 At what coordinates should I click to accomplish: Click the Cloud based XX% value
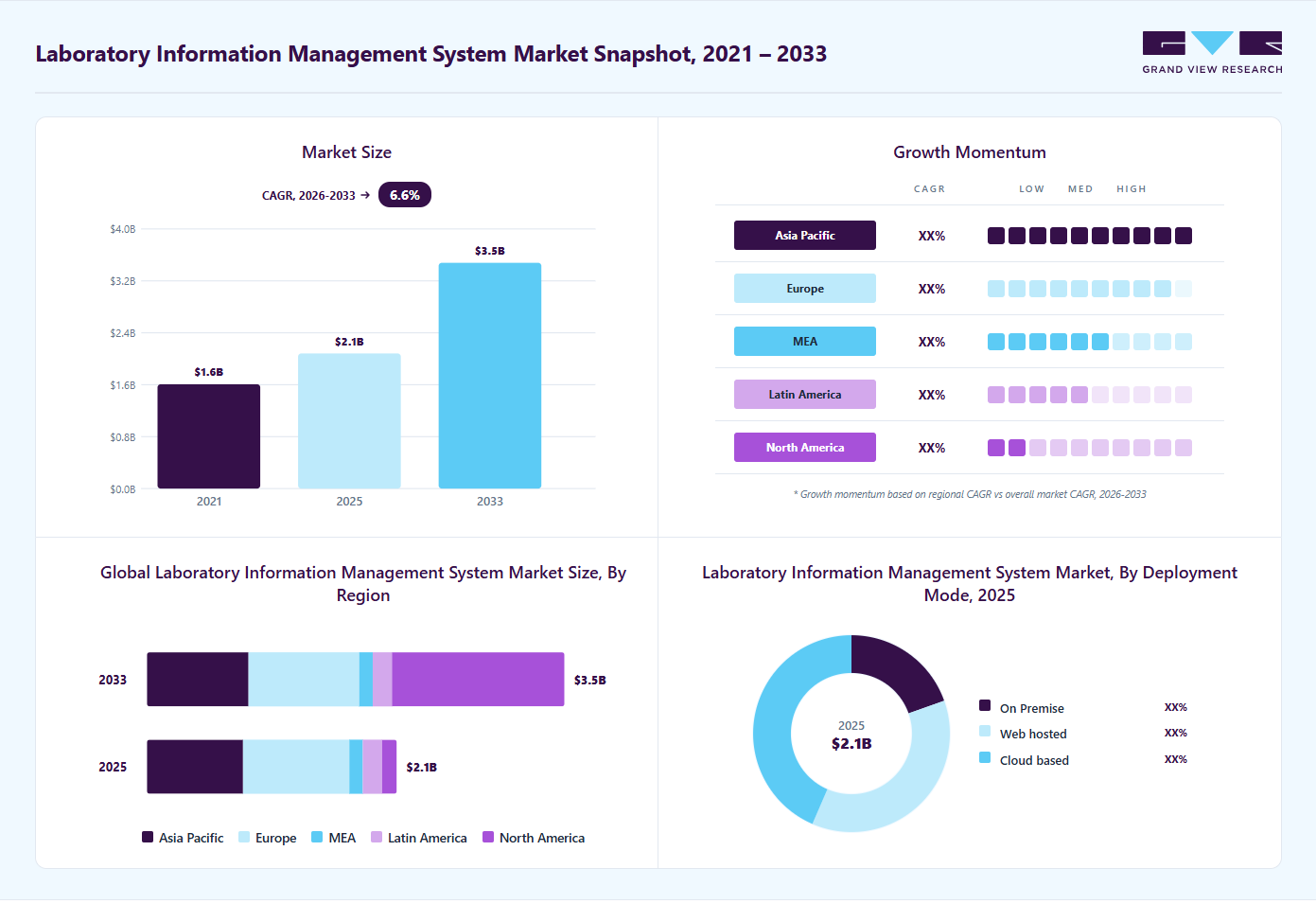(1176, 759)
